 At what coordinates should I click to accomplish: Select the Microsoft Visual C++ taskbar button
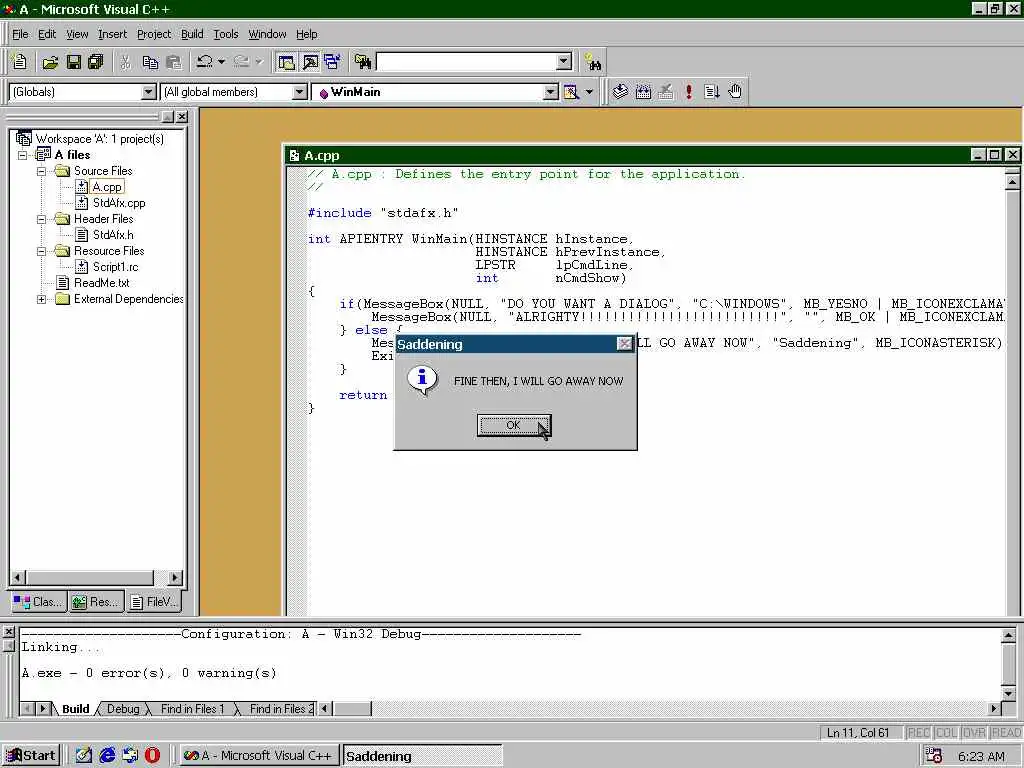(259, 756)
